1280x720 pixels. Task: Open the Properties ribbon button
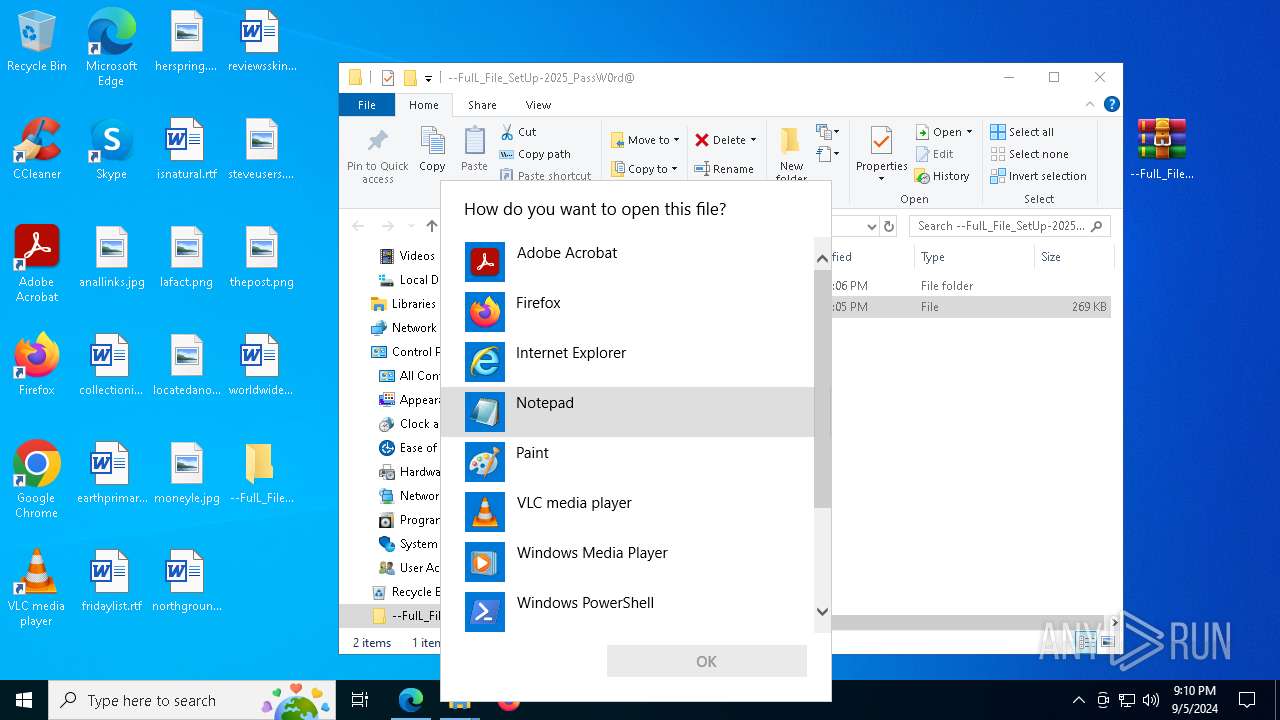coord(881,154)
